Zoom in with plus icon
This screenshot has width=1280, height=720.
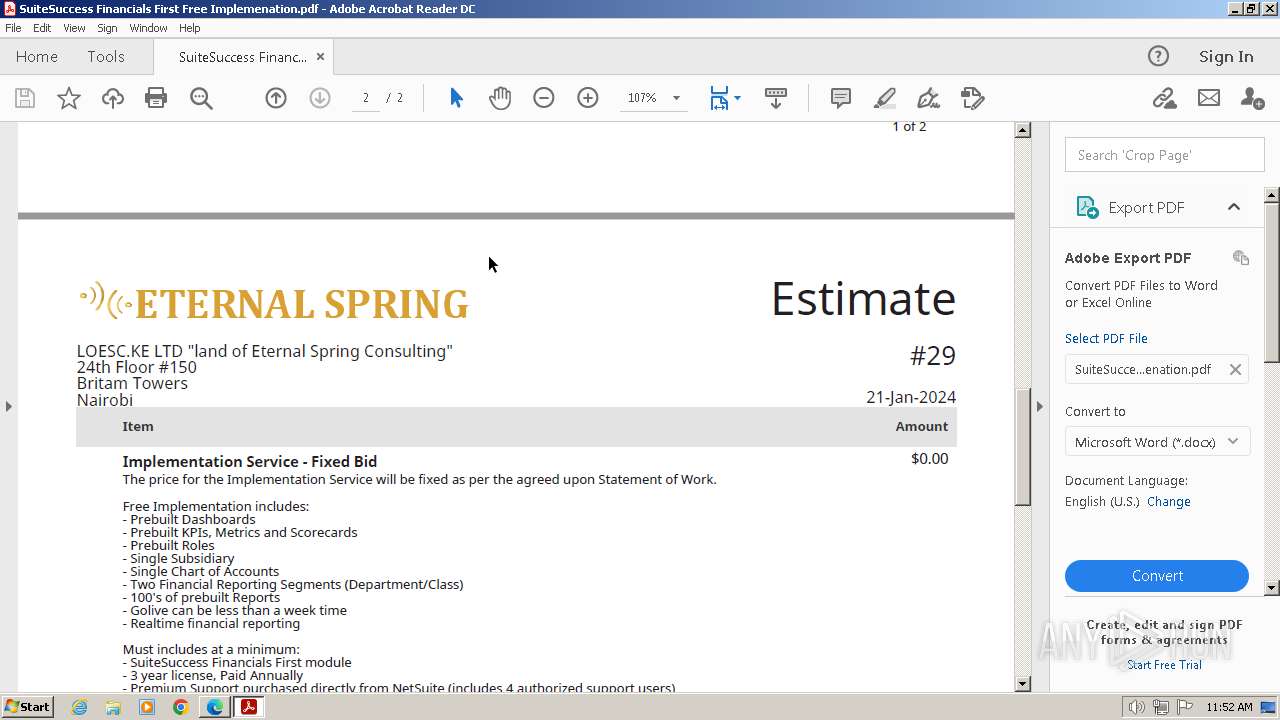pyautogui.click(x=588, y=98)
